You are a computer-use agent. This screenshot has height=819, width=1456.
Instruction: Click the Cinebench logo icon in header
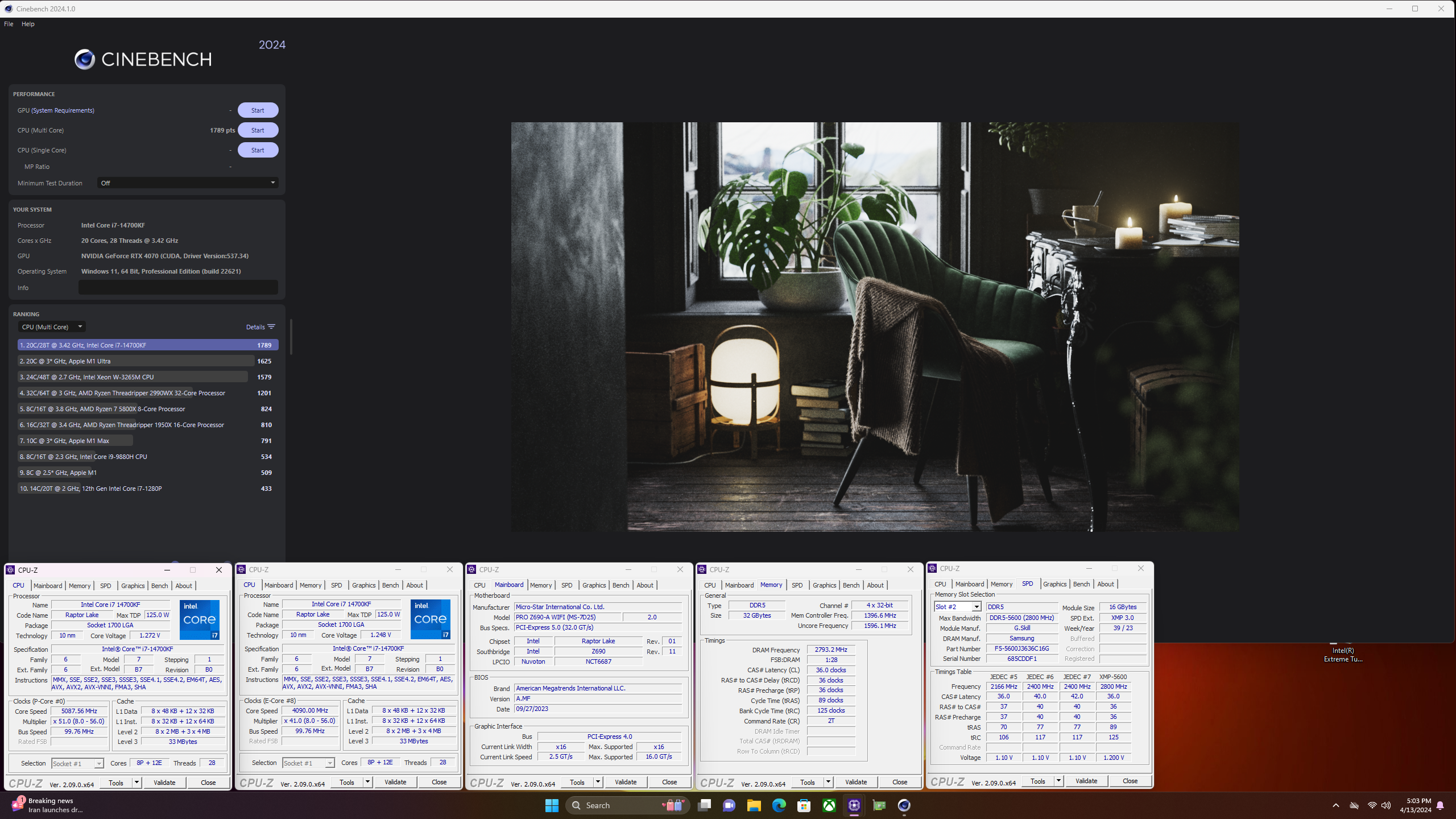pos(85,59)
